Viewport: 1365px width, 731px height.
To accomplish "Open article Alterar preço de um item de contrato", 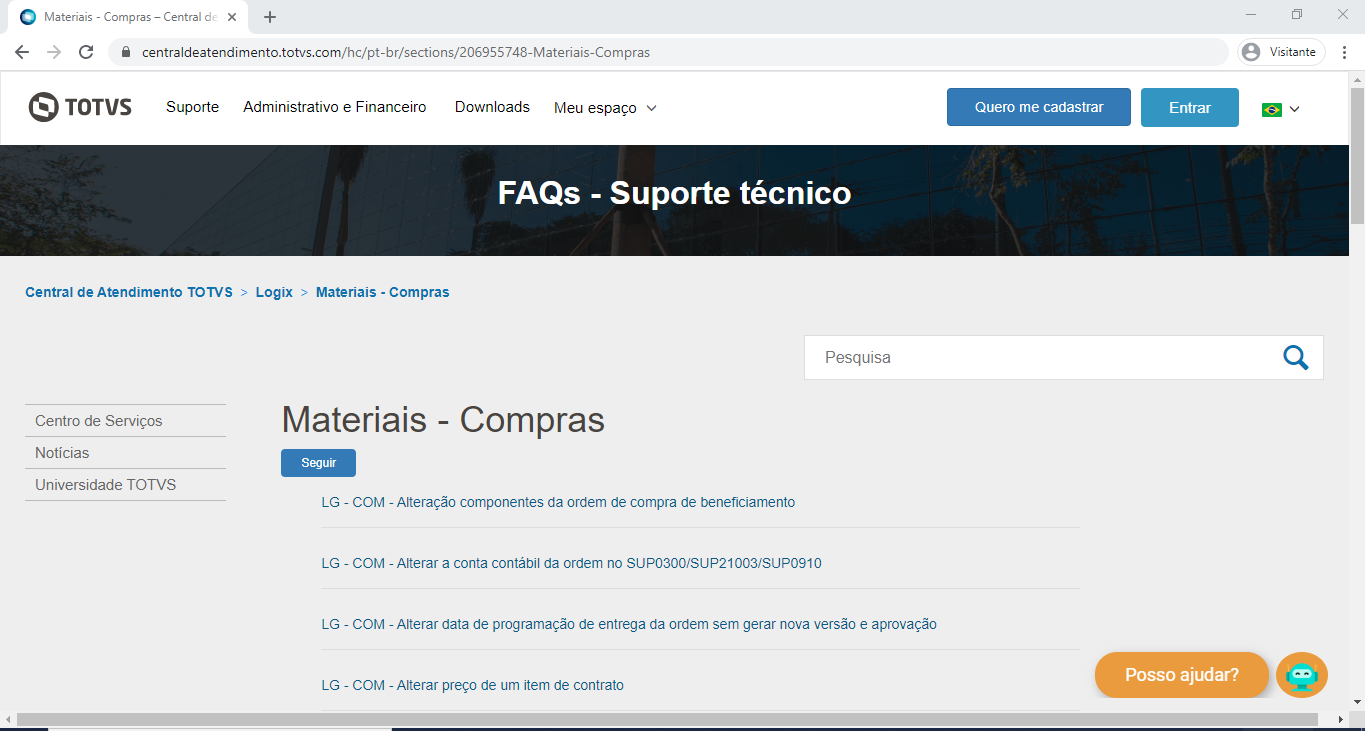I will click(x=472, y=685).
